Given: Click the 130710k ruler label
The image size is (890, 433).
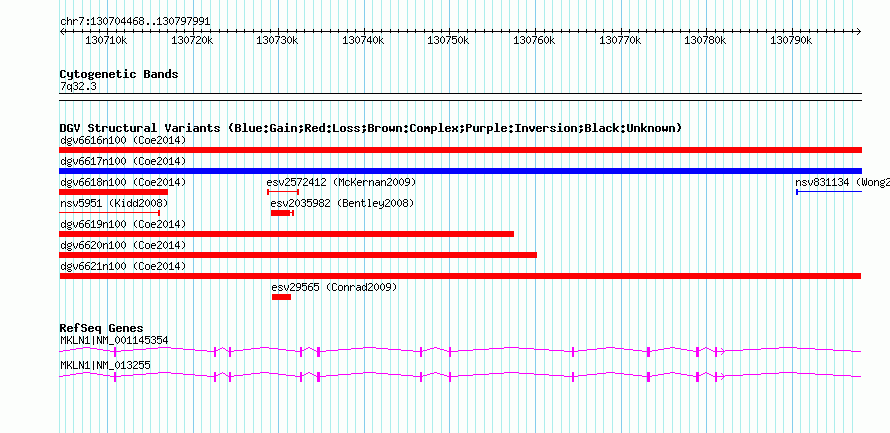Looking at the screenshot, I should point(106,41).
